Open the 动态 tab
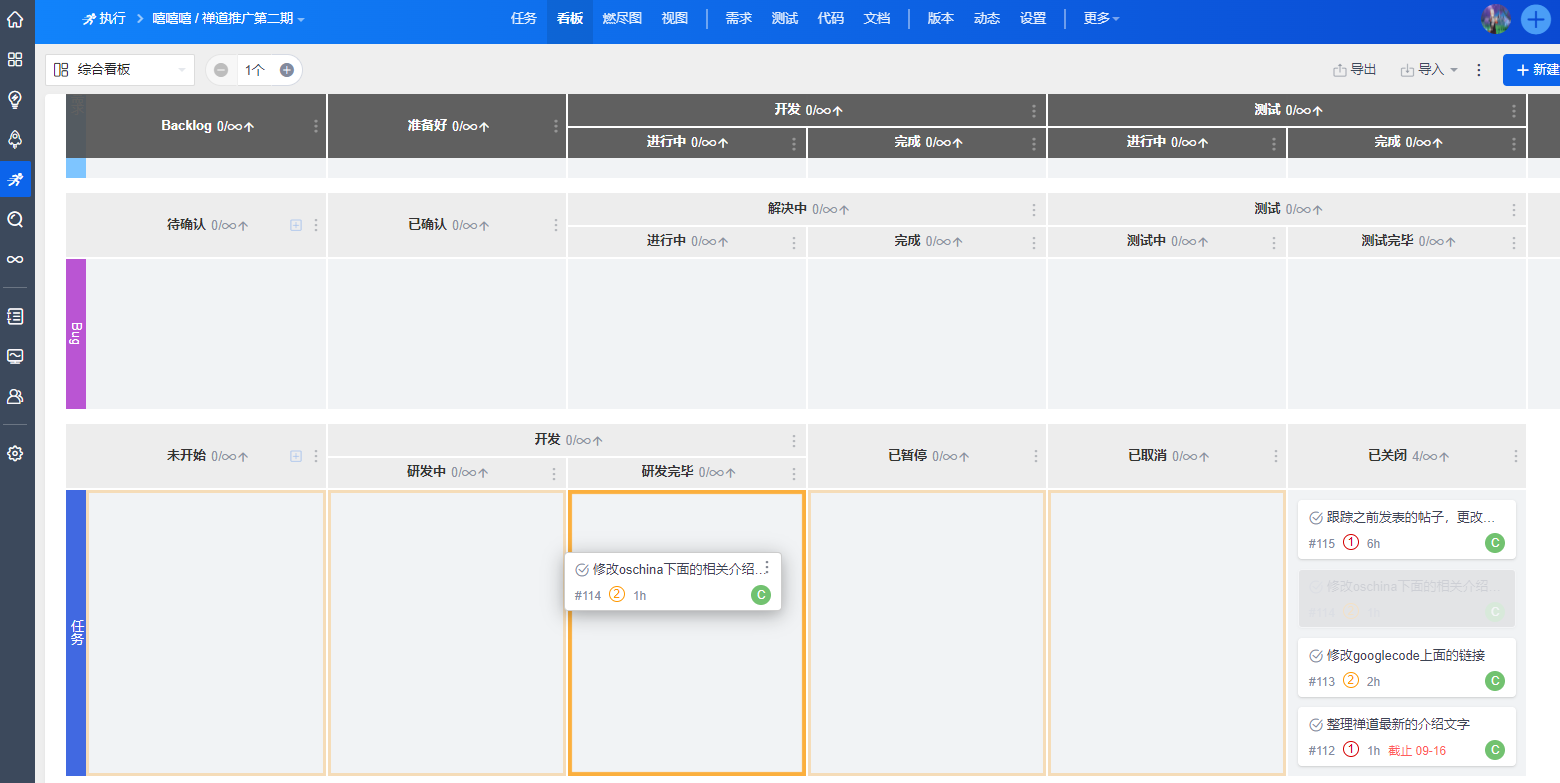1560x783 pixels. pos(987,19)
